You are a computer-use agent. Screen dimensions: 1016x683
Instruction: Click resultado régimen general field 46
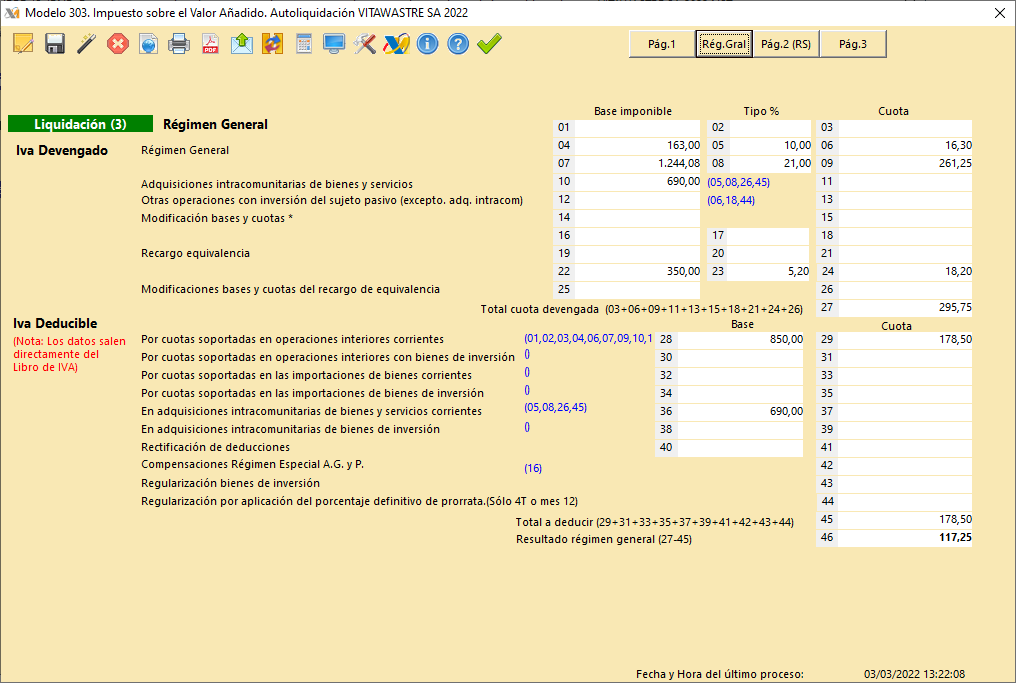[905, 538]
